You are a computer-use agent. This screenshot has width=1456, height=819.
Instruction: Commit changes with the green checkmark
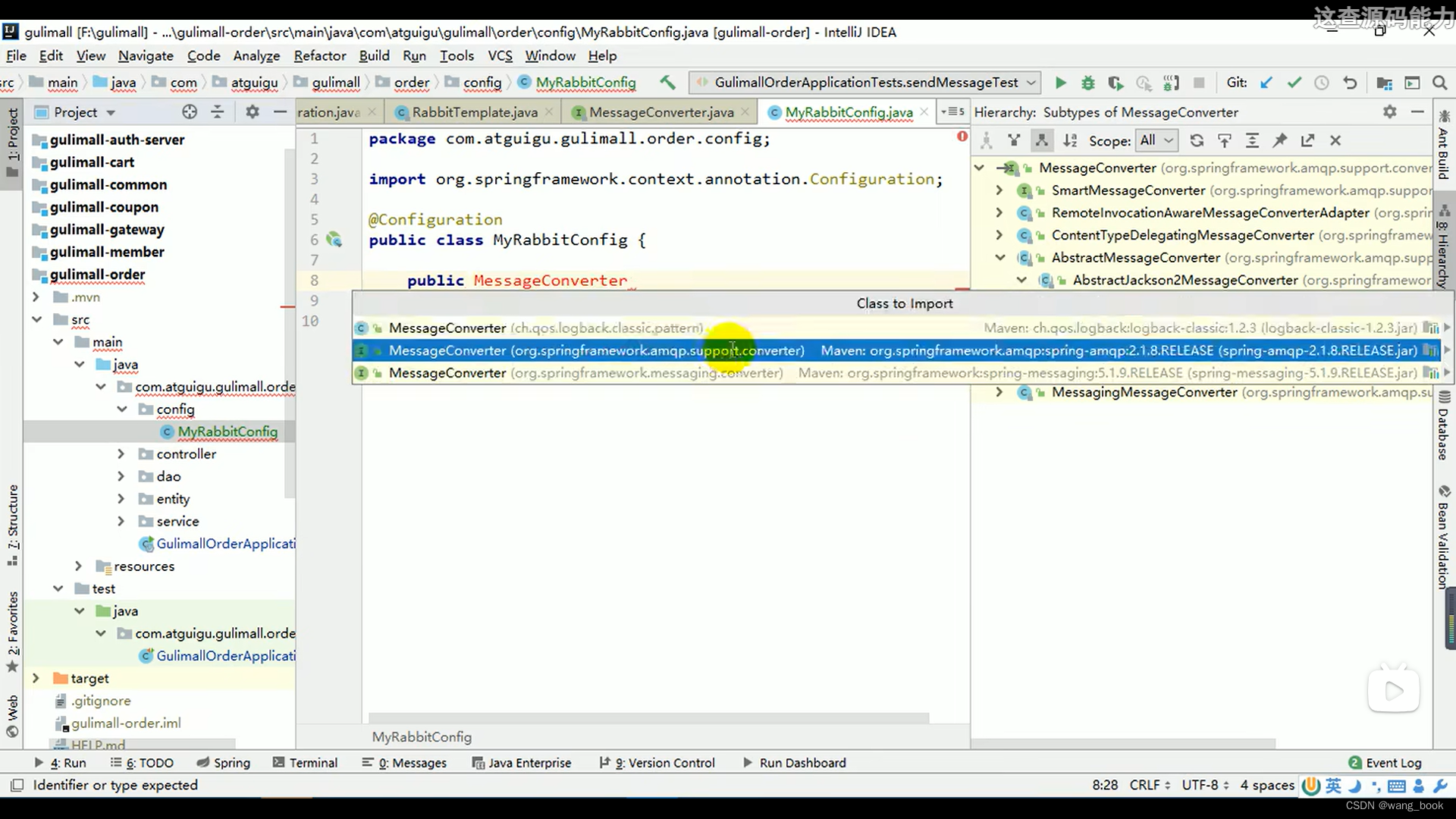pyautogui.click(x=1294, y=83)
